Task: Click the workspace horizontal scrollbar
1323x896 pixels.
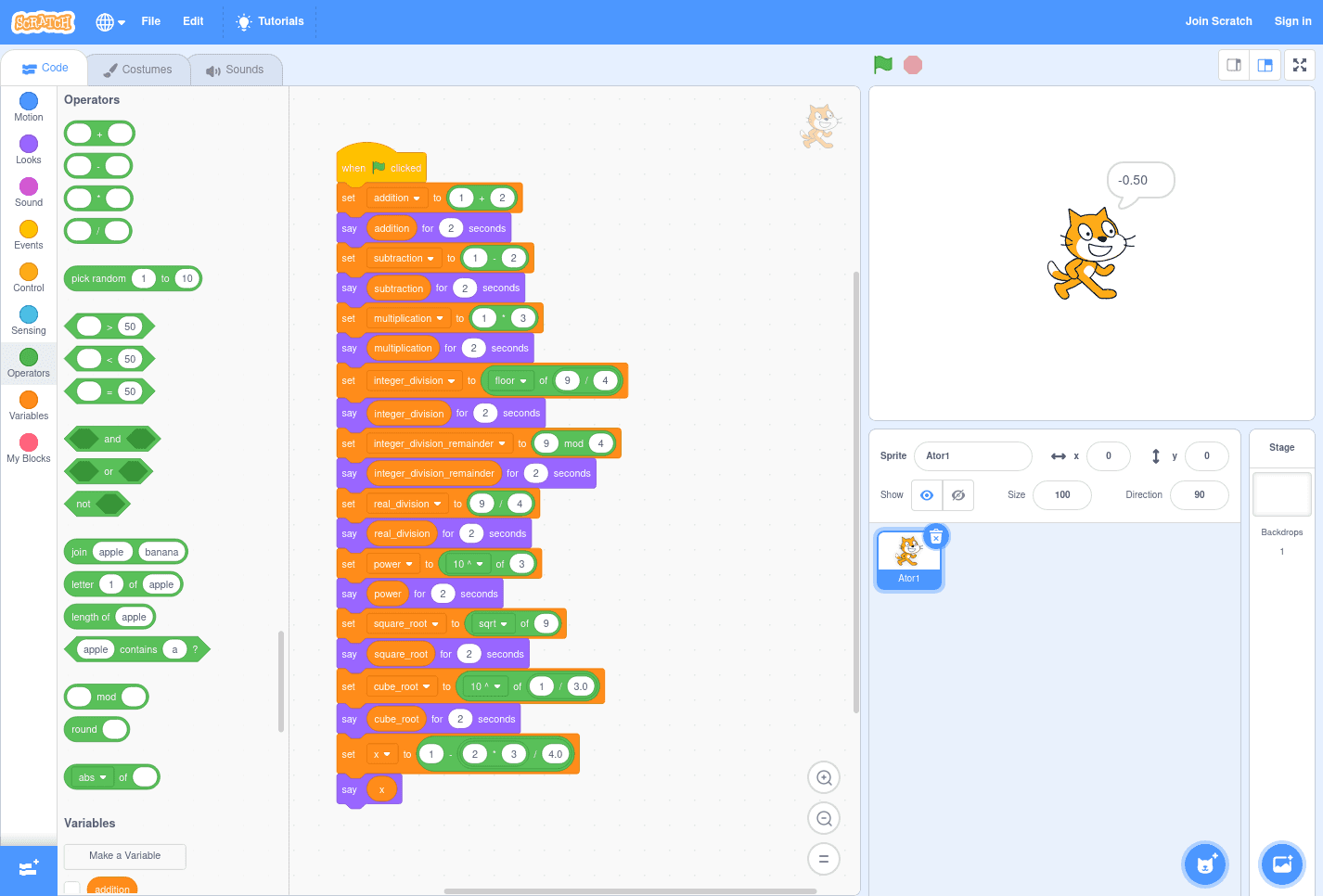Action: point(630,891)
